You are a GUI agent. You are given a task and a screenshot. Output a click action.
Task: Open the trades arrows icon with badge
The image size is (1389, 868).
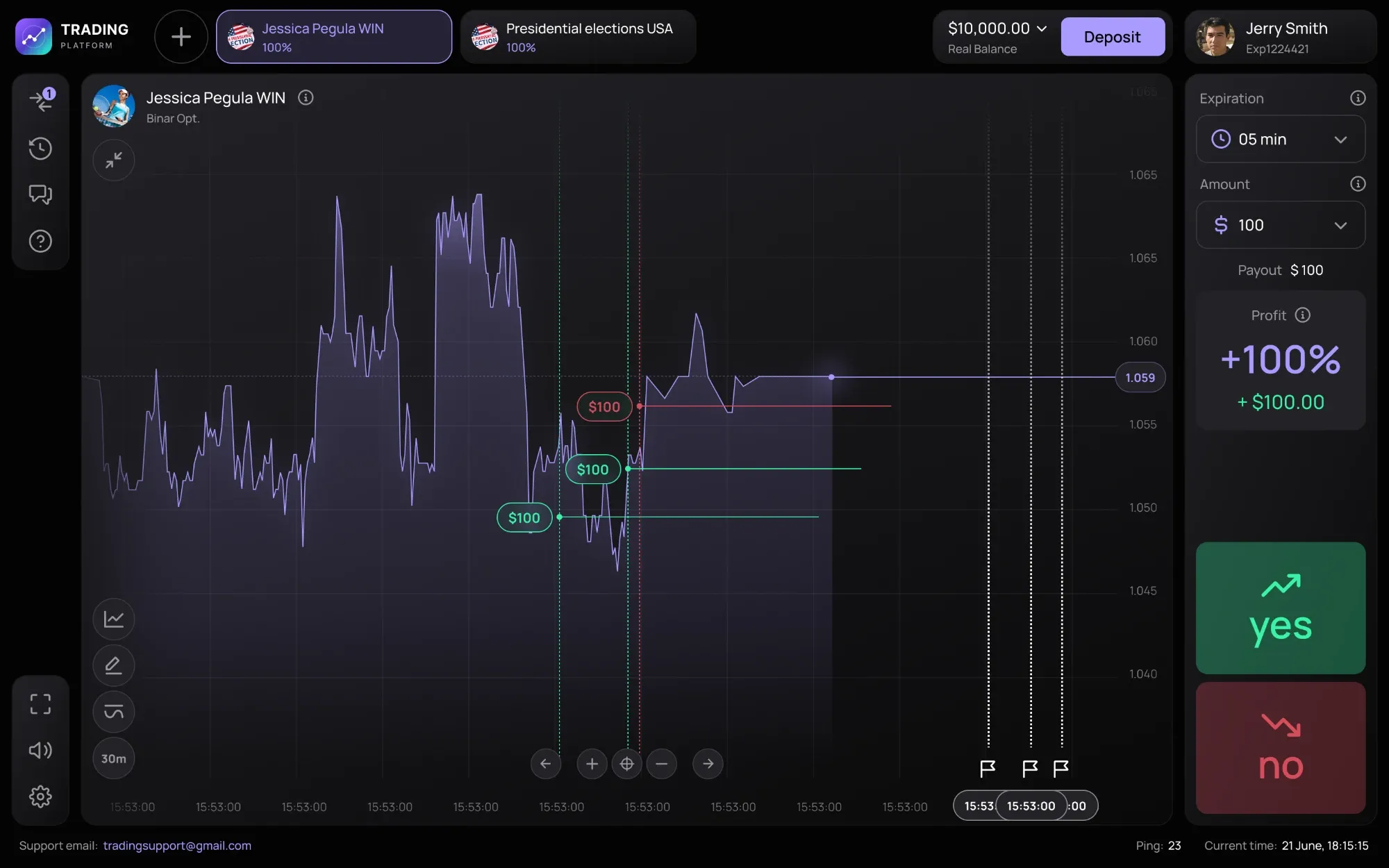pos(42,100)
